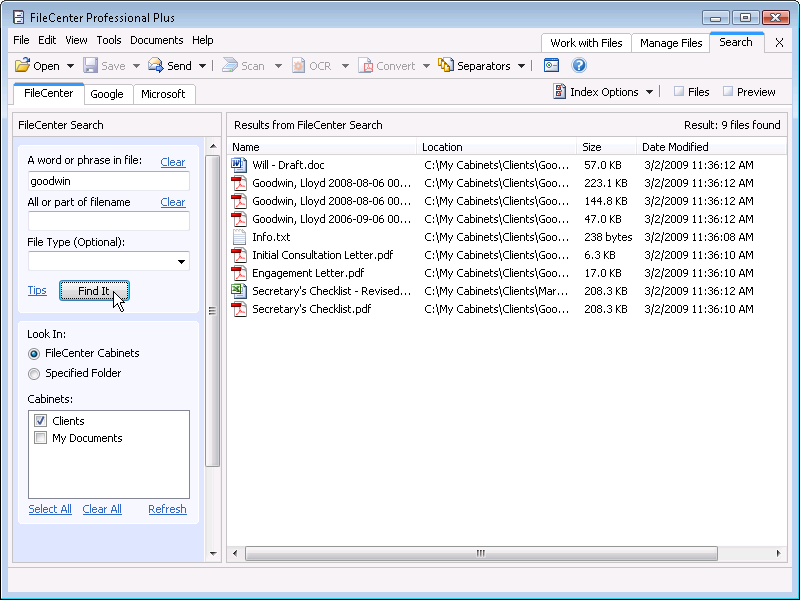Click the blue Help question mark icon
Viewport: 800px width, 600px height.
pyautogui.click(x=579, y=65)
